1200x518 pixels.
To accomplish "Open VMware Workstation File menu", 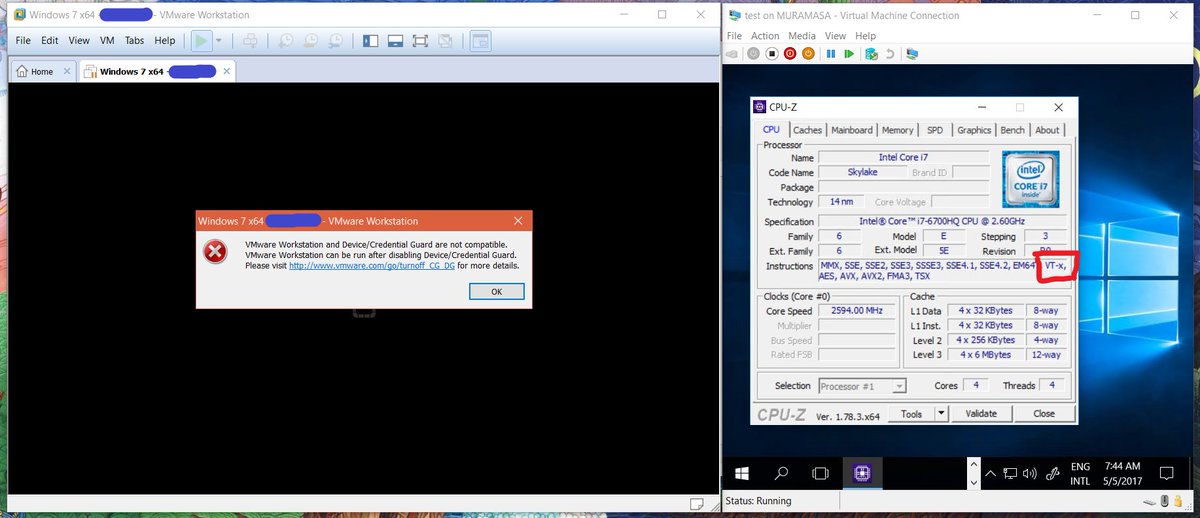I will point(23,41).
